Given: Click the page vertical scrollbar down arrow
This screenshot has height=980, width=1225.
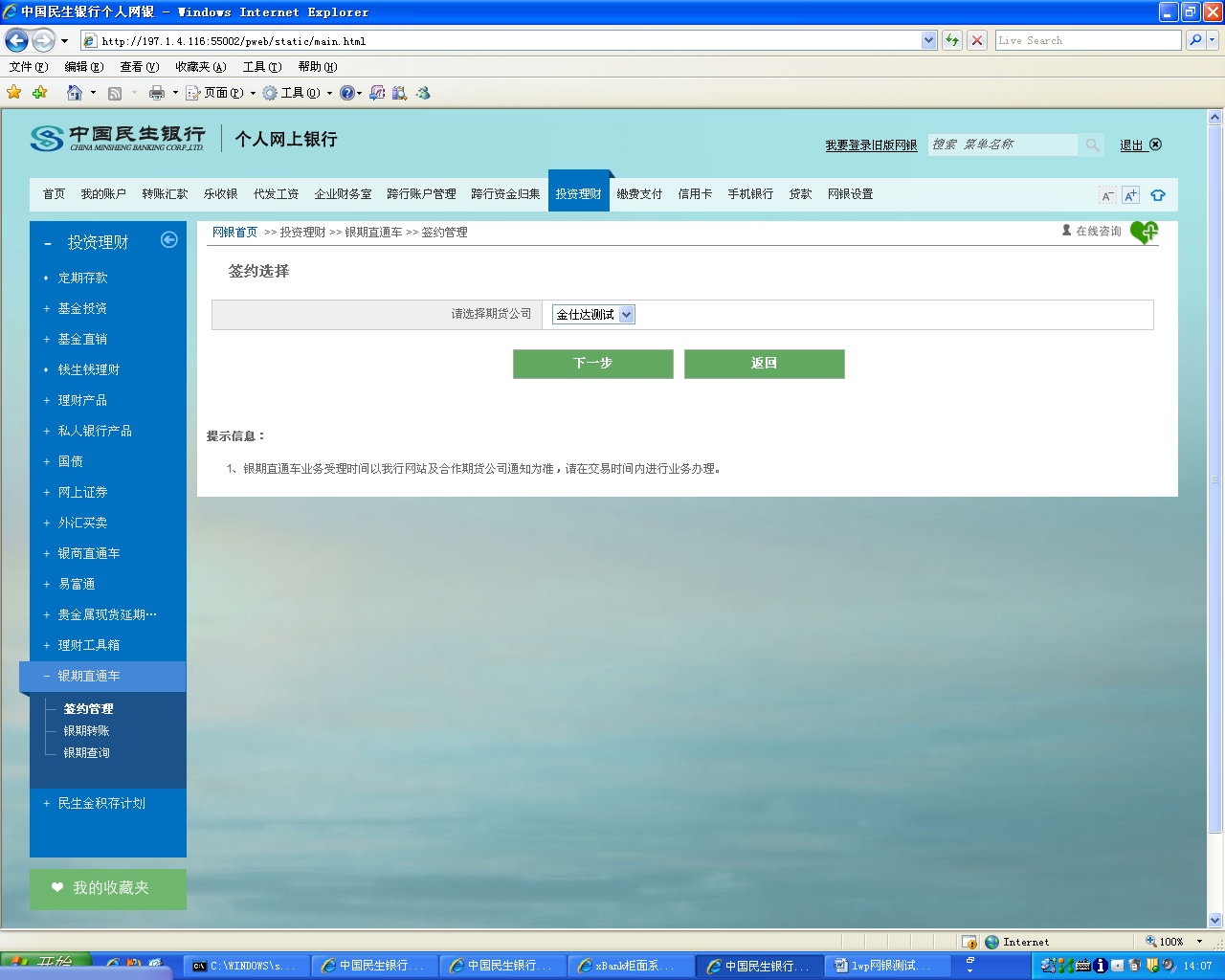Looking at the screenshot, I should [1215, 921].
